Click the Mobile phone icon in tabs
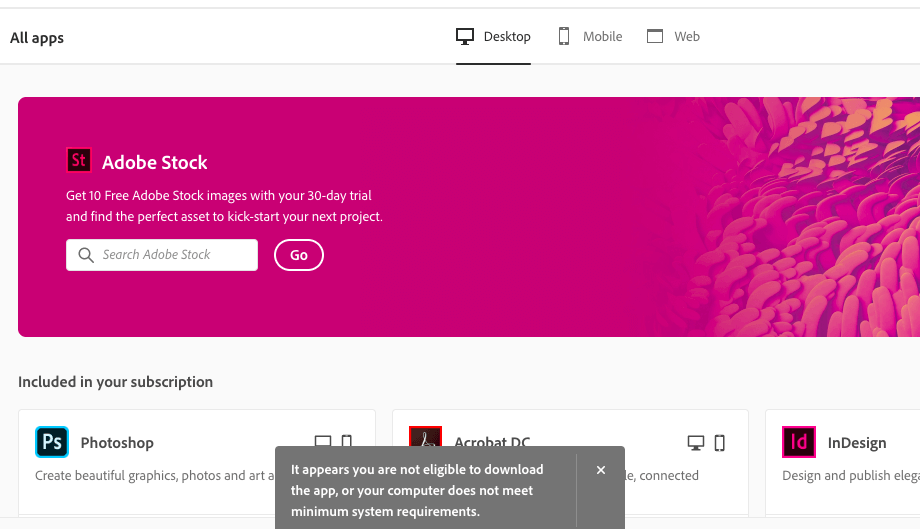Screen dimensions: 920x529 coord(564,36)
